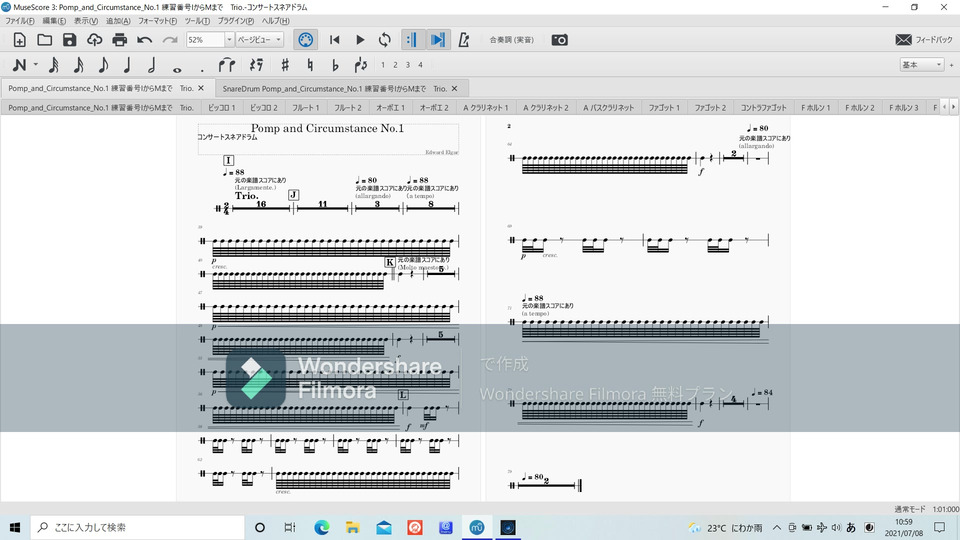Image resolution: width=960 pixels, height=540 pixels.
Task: Save the current score
Action: pyautogui.click(x=69, y=40)
